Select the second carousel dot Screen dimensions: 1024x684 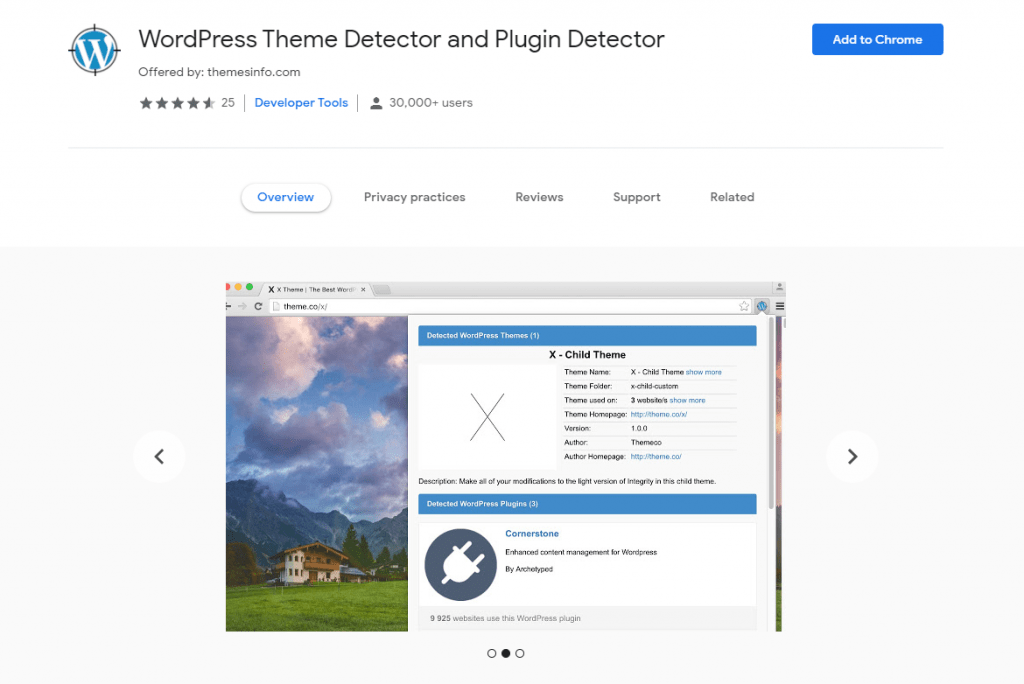click(x=505, y=653)
